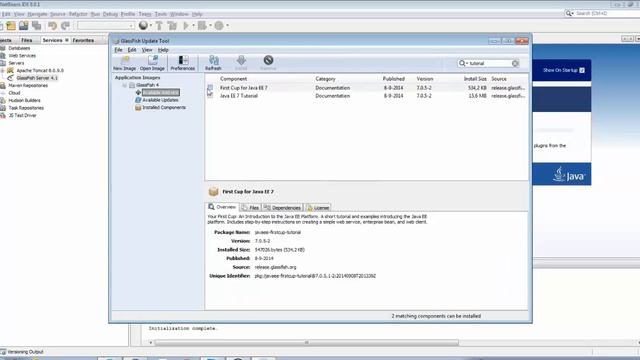640x360 pixels.
Task: Open the project configuration combo box in NetBeans toolbar
Action: (x=106, y=26)
